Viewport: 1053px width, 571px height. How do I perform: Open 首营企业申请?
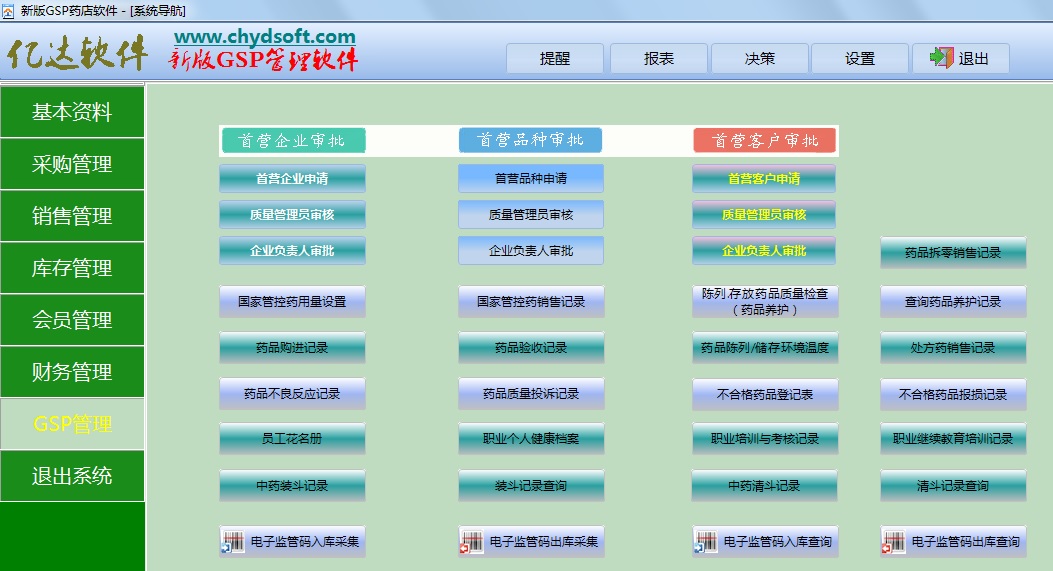click(x=292, y=179)
